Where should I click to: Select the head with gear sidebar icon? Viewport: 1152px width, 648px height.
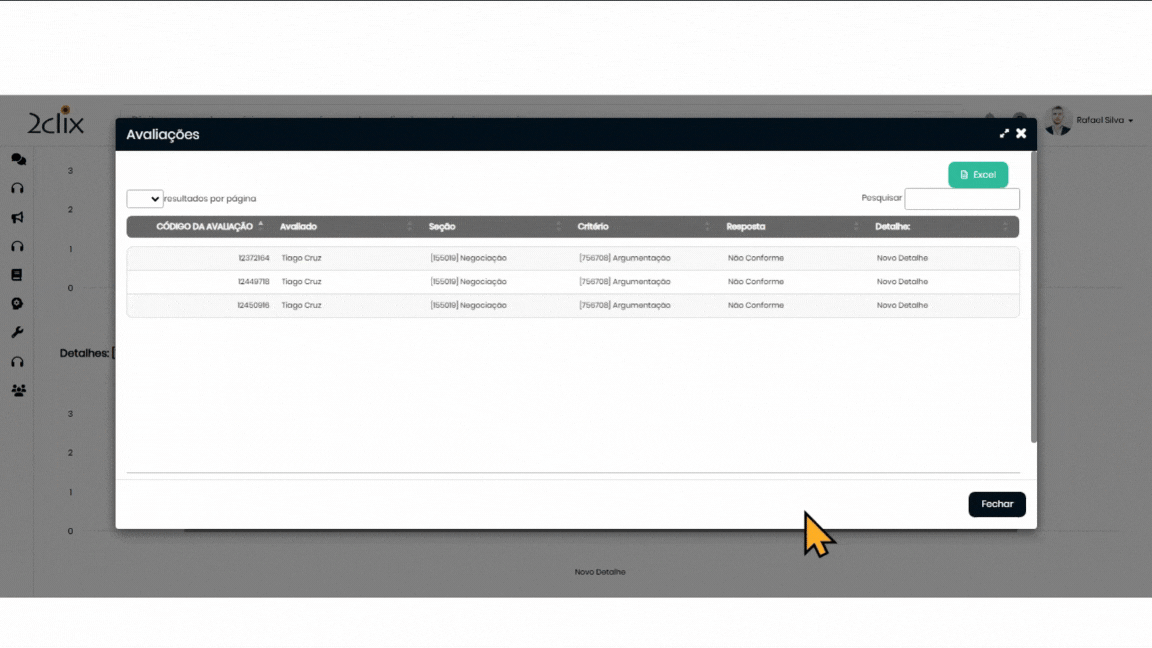click(x=17, y=304)
